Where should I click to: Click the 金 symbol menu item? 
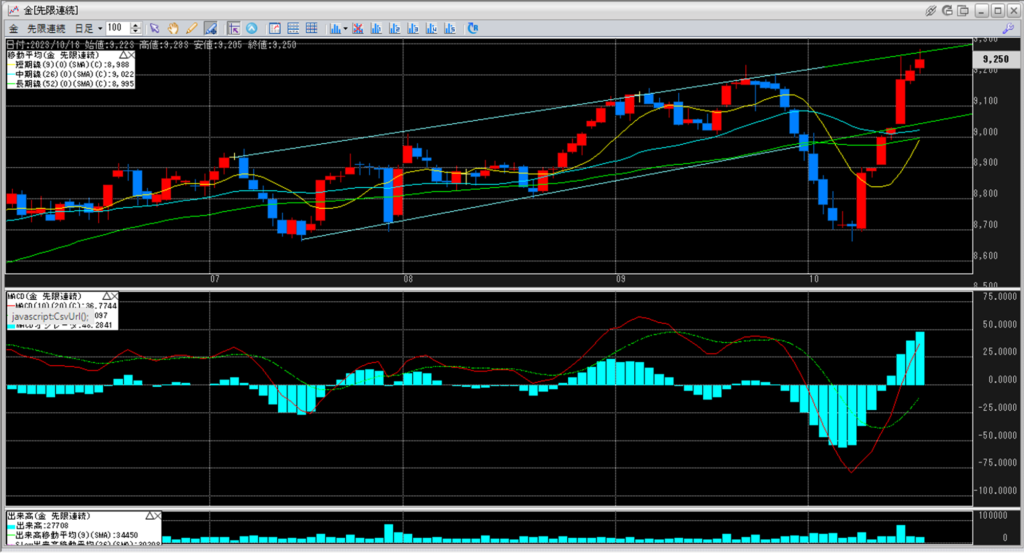pos(13,27)
